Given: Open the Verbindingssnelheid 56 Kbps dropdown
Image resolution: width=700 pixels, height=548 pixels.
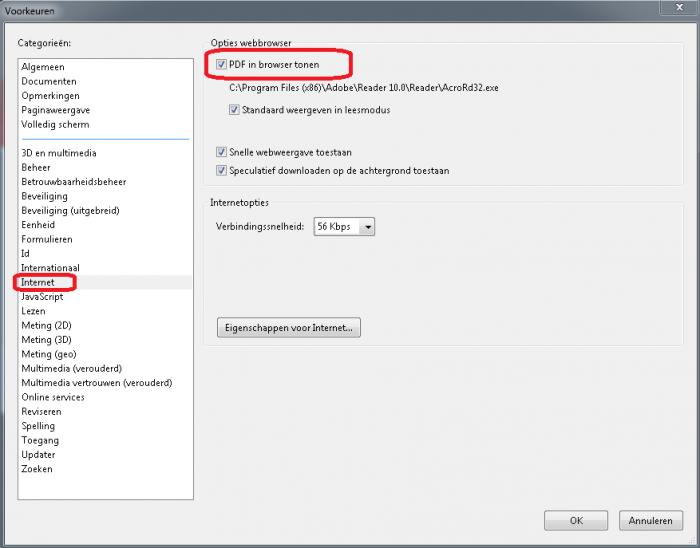Looking at the screenshot, I should [344, 227].
